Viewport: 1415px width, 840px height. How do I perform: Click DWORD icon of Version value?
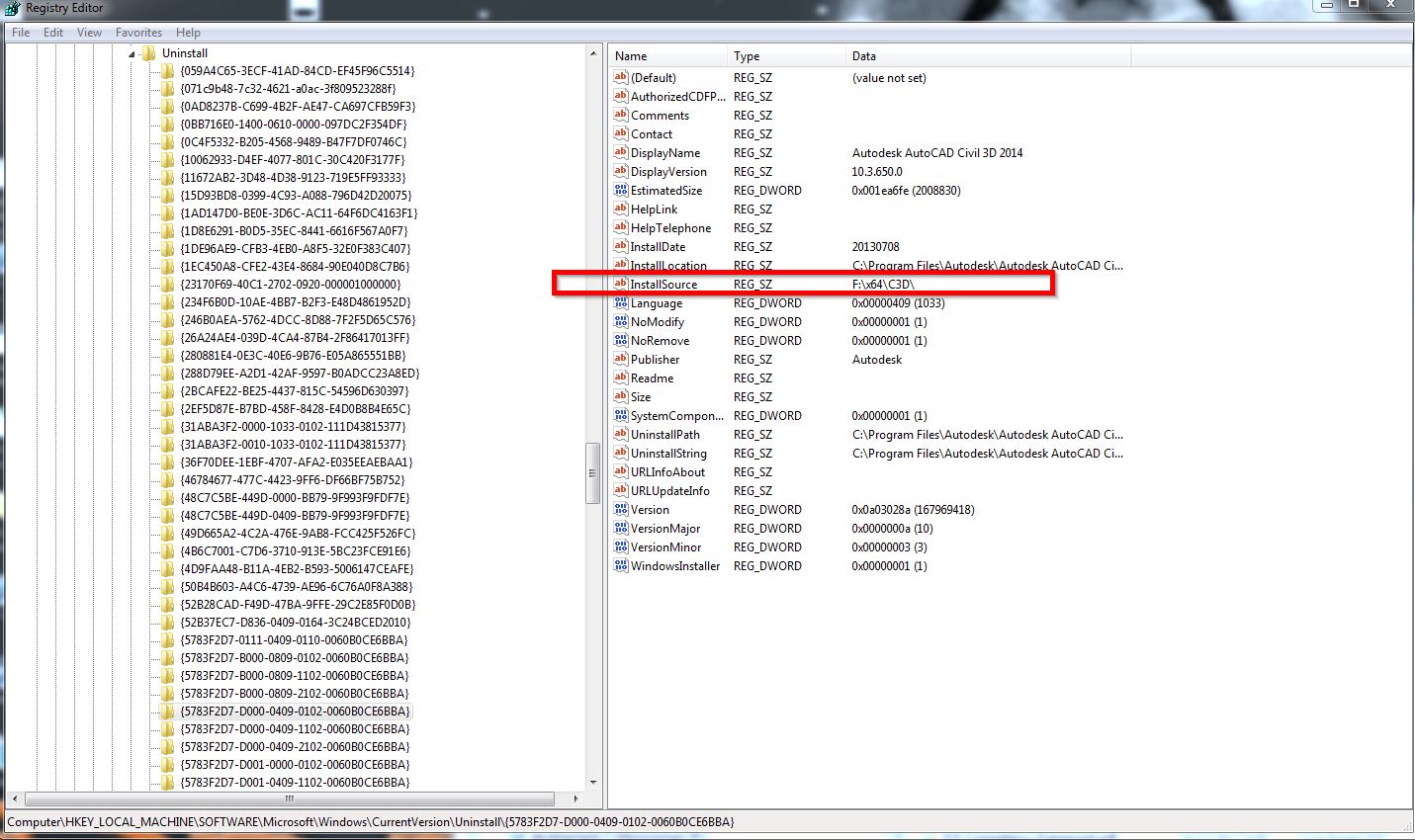pos(621,509)
